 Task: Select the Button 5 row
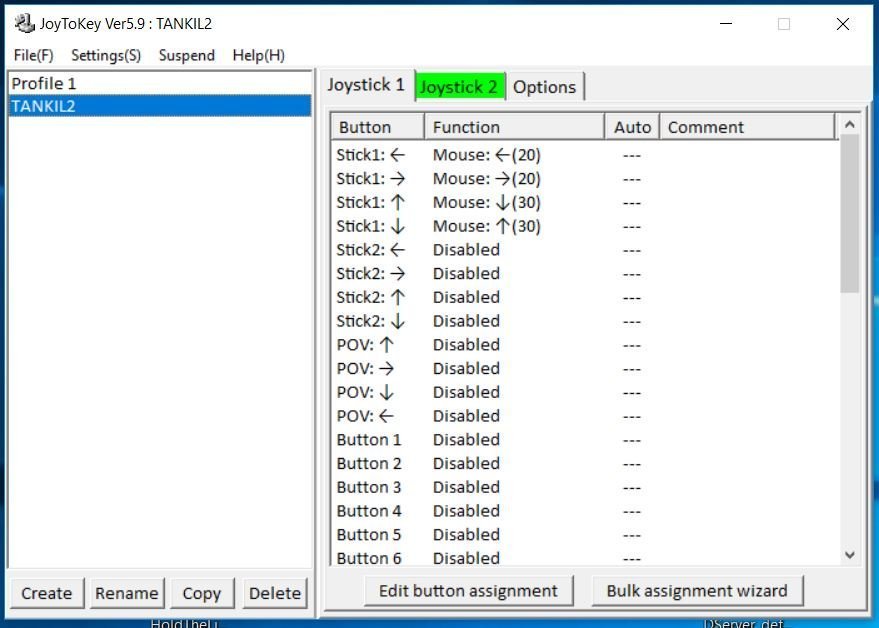point(585,535)
